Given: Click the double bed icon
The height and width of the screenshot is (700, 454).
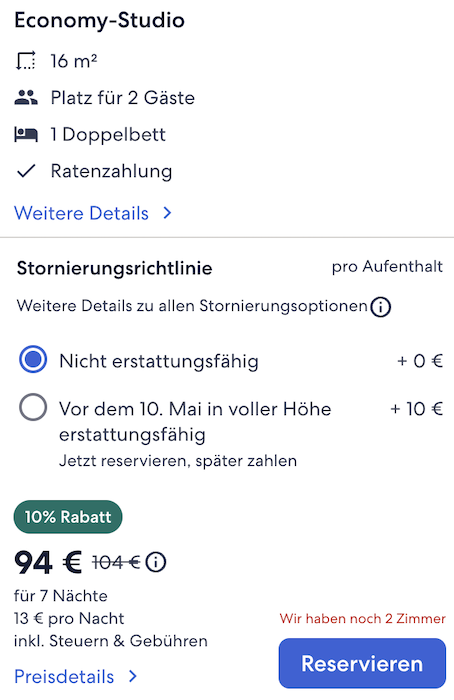Looking at the screenshot, I should pyautogui.click(x=26, y=134).
